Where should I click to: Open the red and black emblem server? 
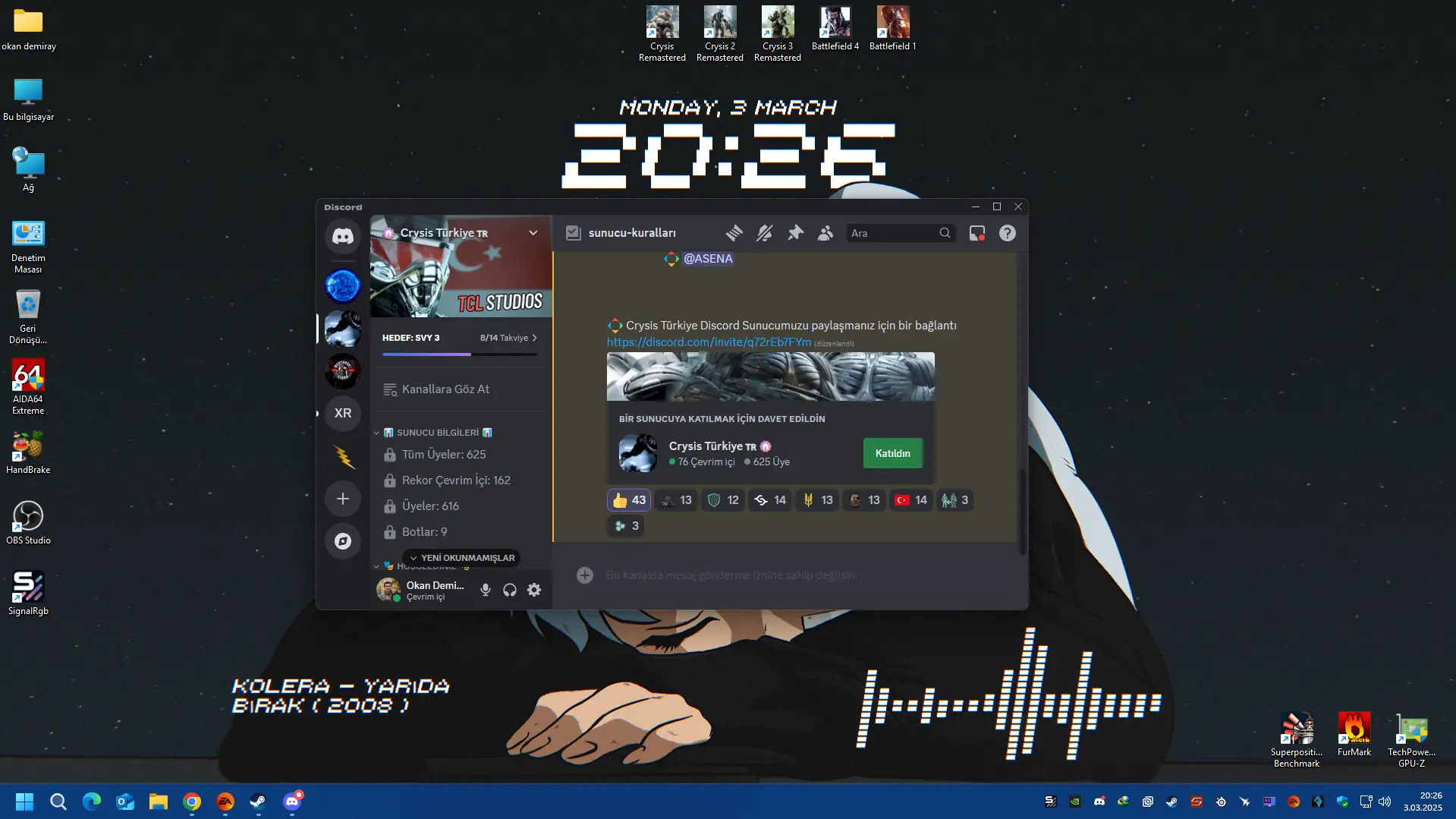click(x=343, y=370)
